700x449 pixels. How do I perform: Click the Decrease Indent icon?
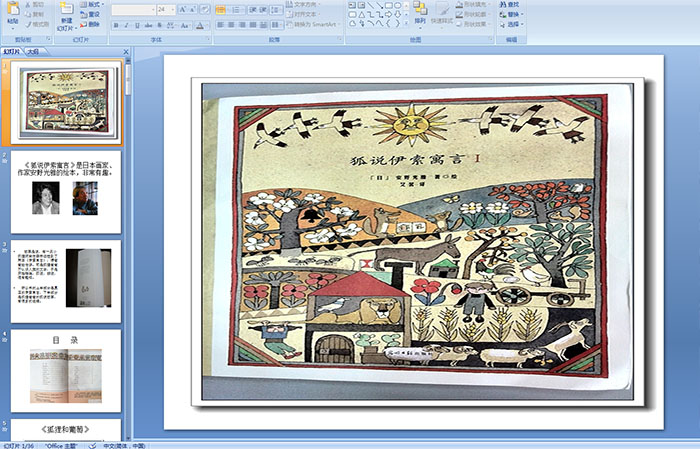point(252,10)
